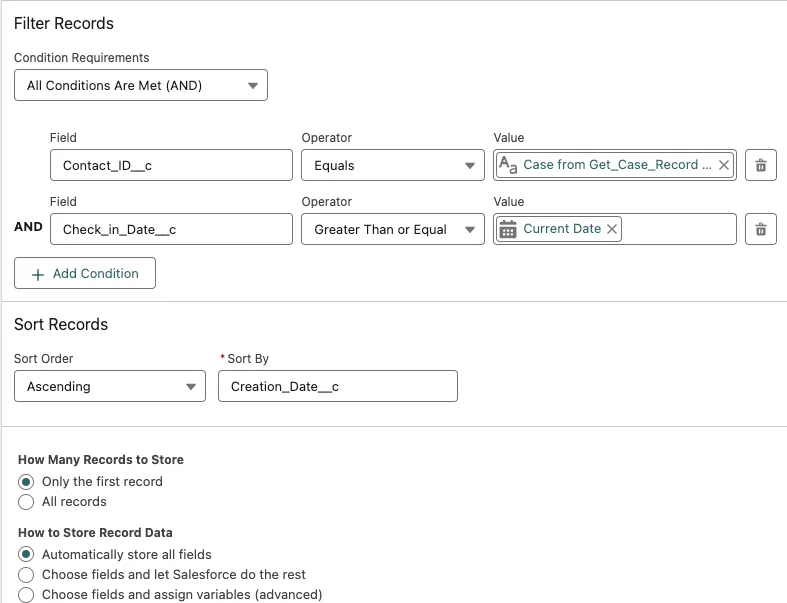Click the calendar icon beside Current Date
Image resolution: width=787 pixels, height=603 pixels.
coord(508,229)
